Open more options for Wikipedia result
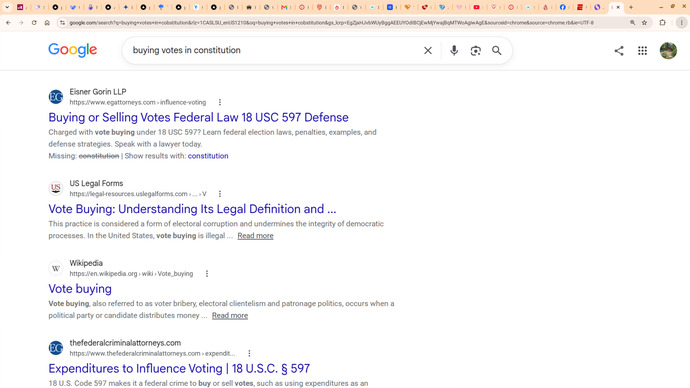 coord(207,274)
